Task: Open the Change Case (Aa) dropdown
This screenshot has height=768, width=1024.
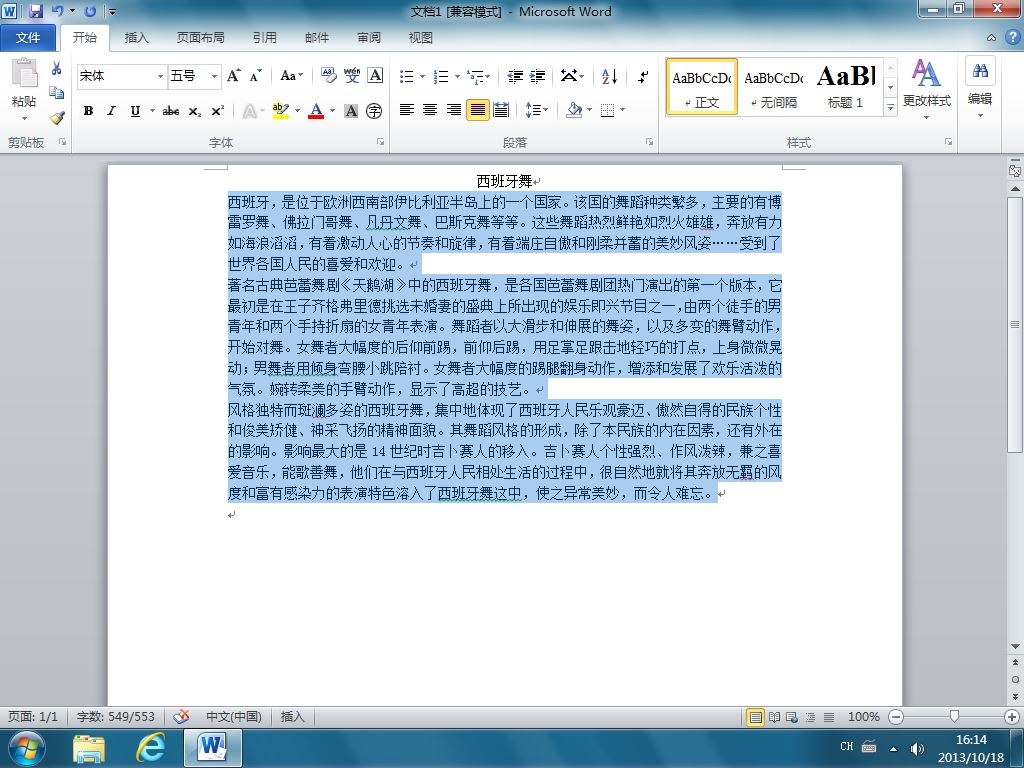Action: pos(291,76)
